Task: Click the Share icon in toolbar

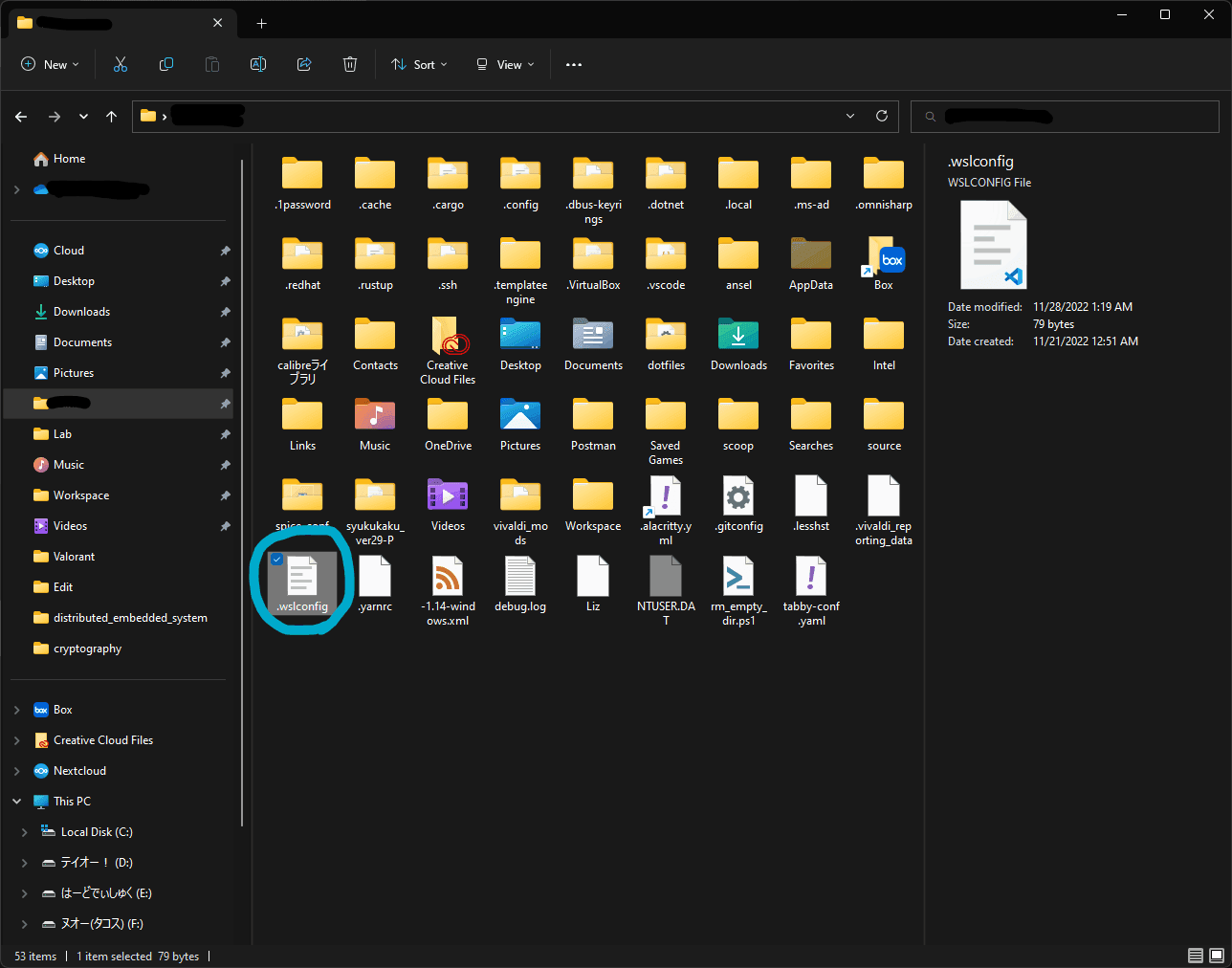Action: 304,64
